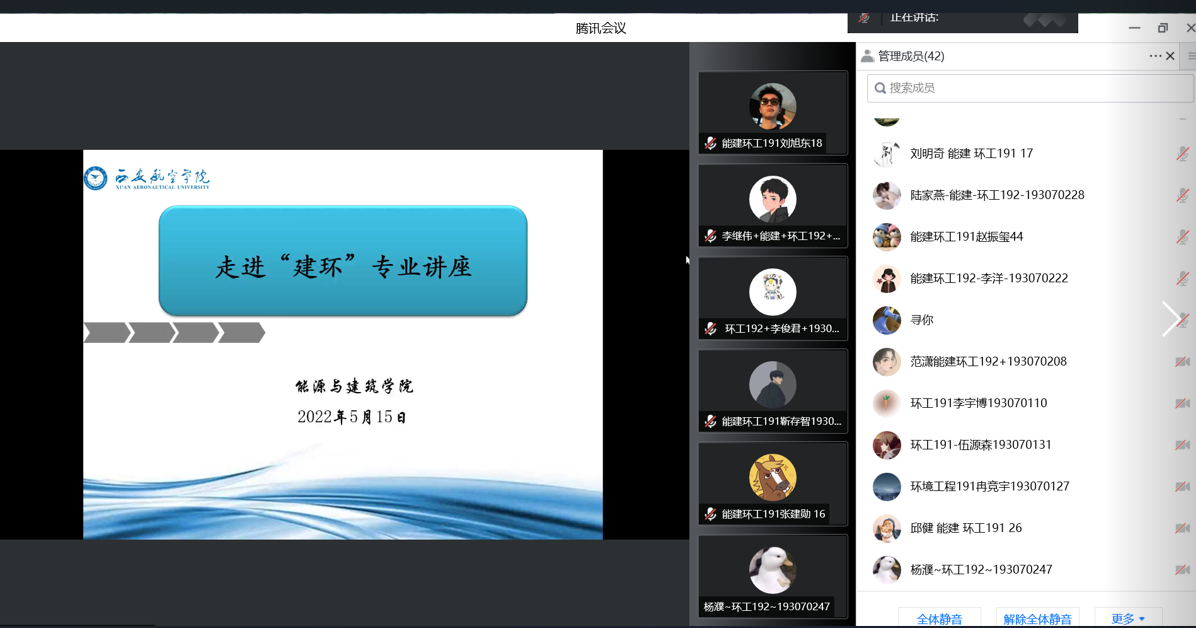The height and width of the screenshot is (628, 1196).
Task: Click camera-off icon beside 环工191-伍源森
Action: (1182, 445)
